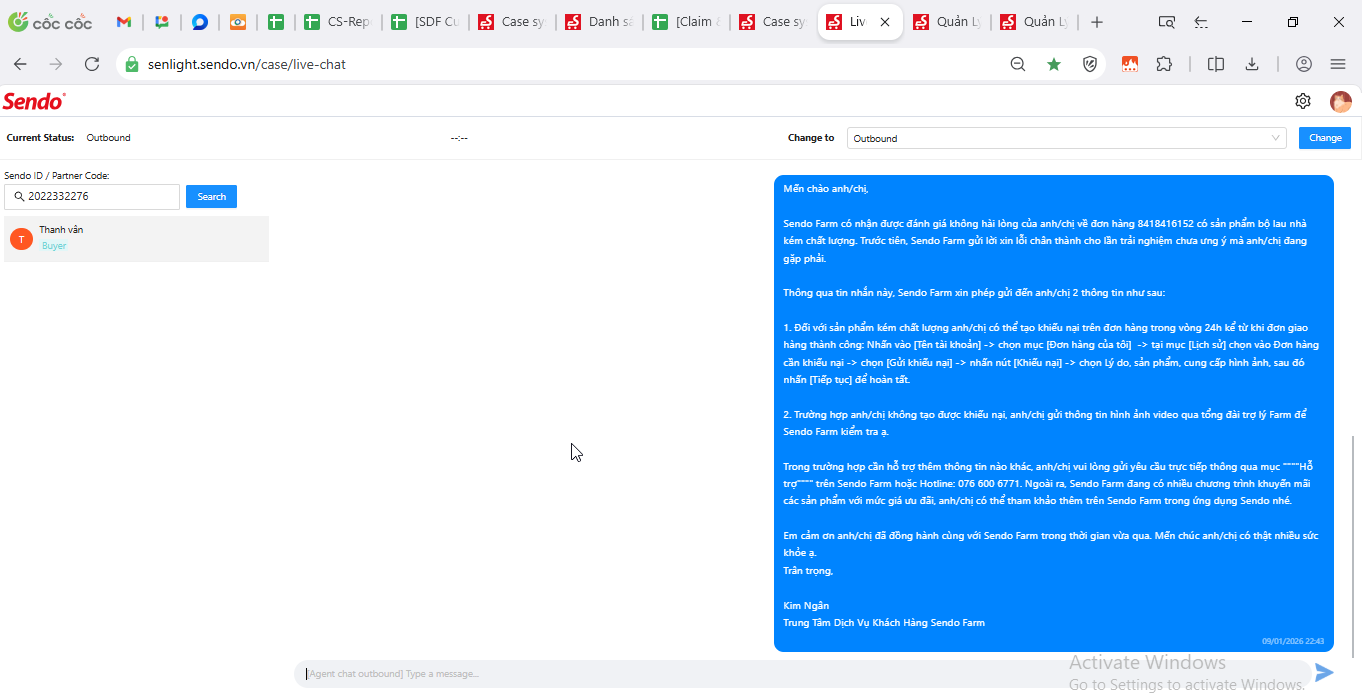This screenshot has width=1362, height=696.
Task: Open the Gmail pinned tab
Action: 124,22
